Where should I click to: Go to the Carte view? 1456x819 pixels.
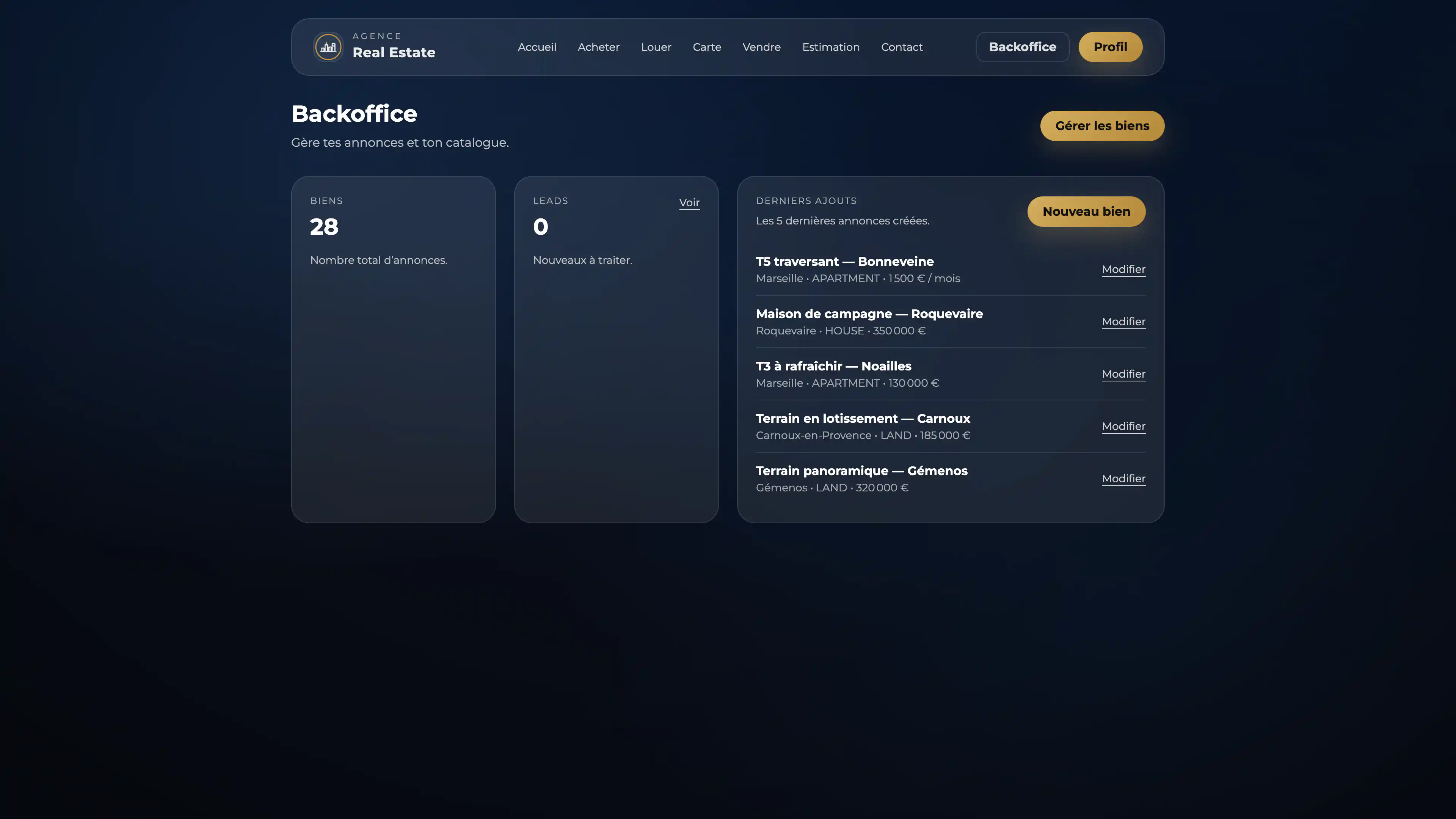pyautogui.click(x=707, y=47)
